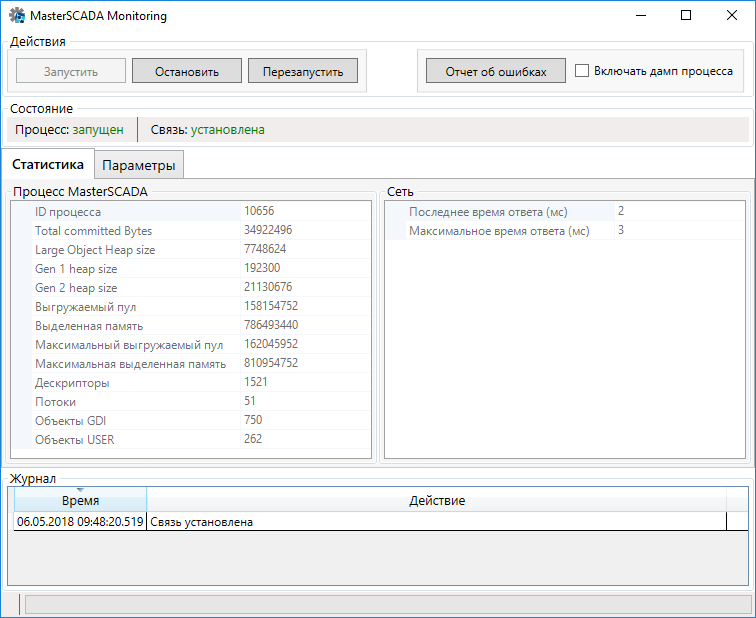Select the last response time value 2
The image size is (756, 618).
(x=621, y=211)
